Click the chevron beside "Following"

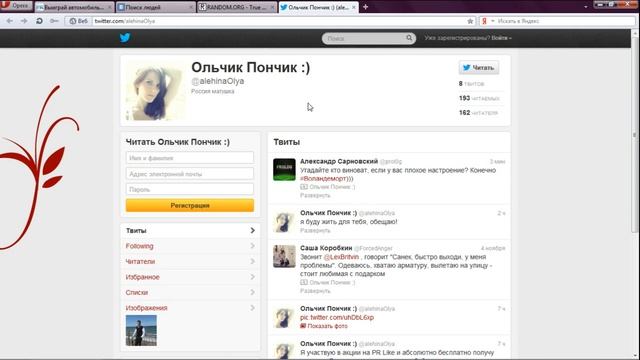point(252,246)
